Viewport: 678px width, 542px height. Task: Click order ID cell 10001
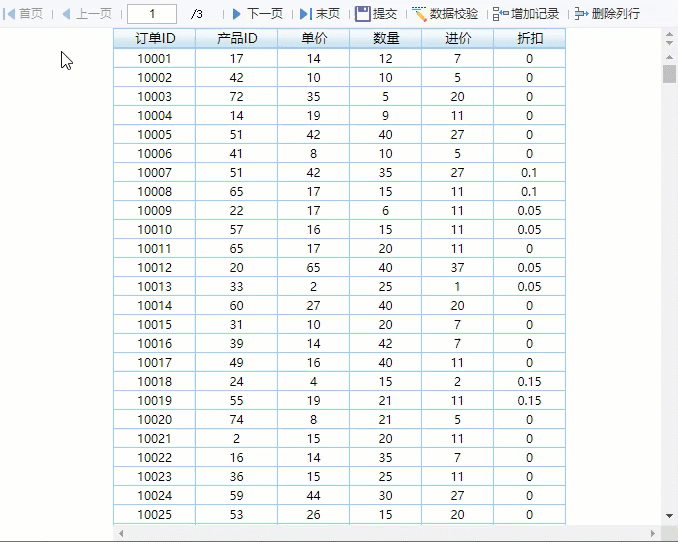(155, 58)
